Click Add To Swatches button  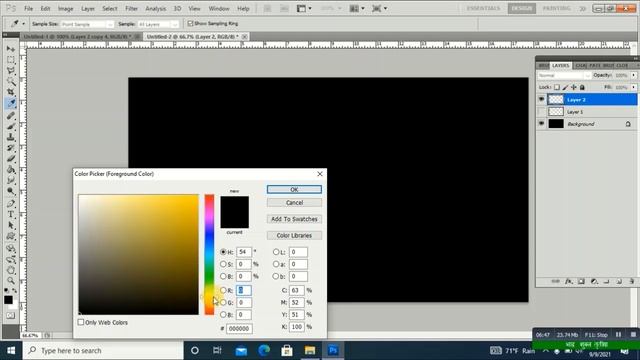tap(294, 219)
